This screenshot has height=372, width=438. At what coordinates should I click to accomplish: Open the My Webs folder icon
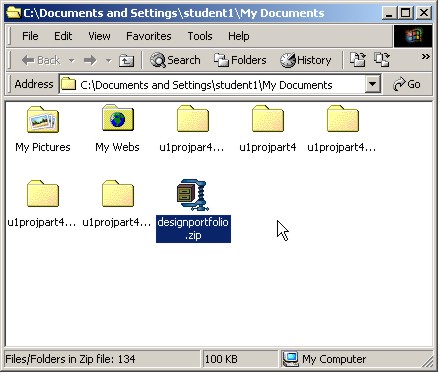point(118,118)
